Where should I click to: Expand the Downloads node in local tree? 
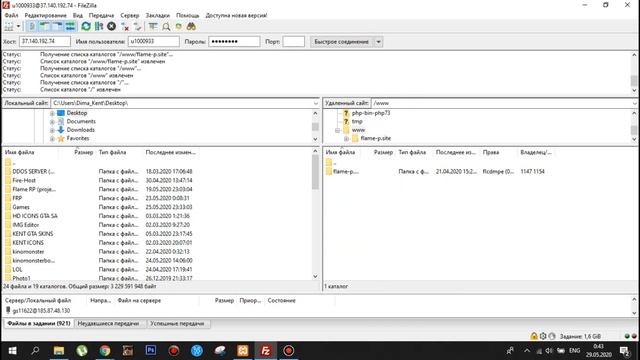coord(52,130)
